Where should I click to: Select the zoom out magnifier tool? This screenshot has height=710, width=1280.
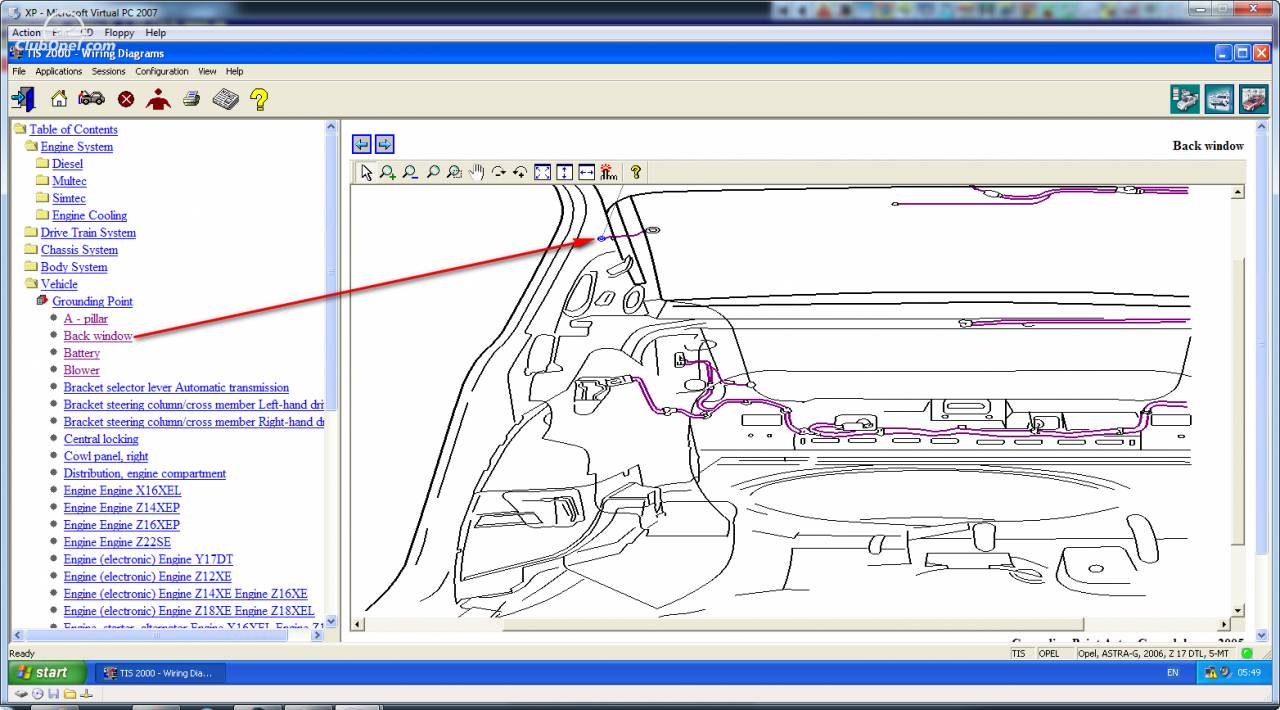pos(410,172)
